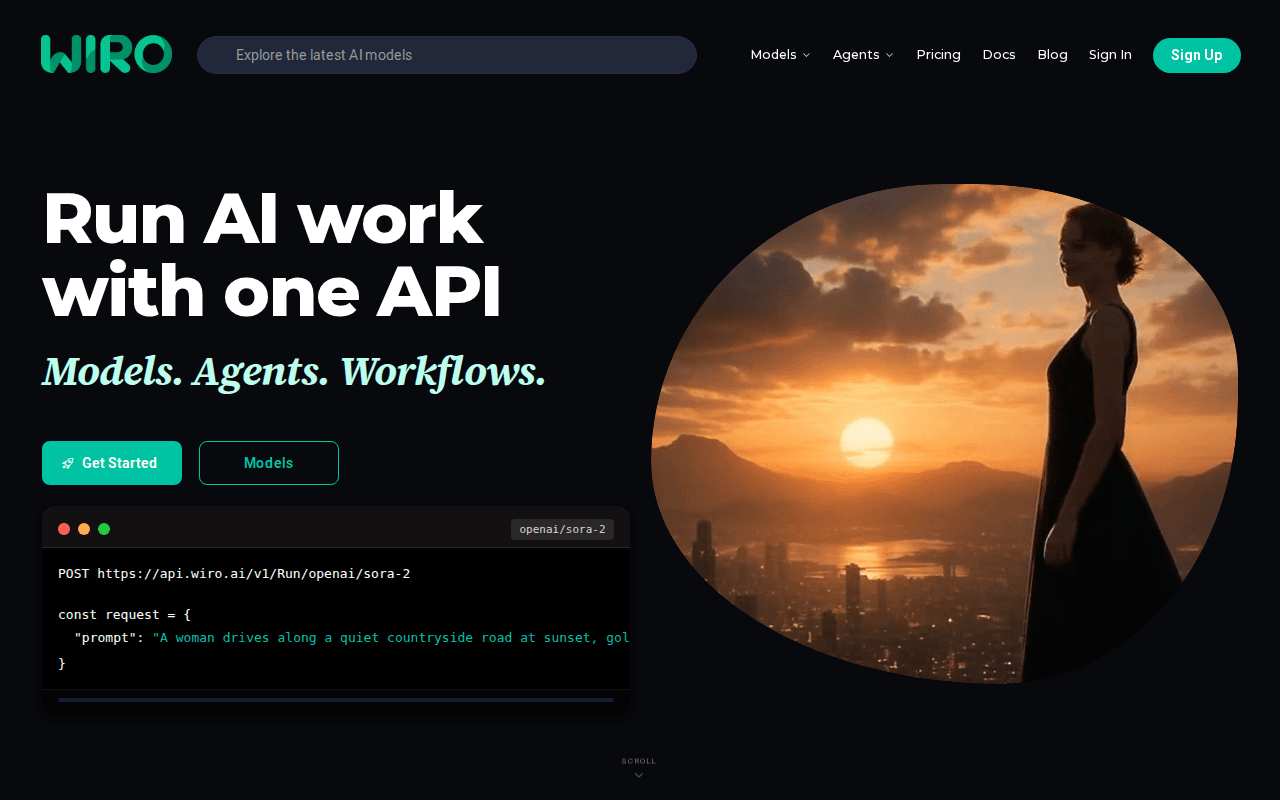Click the 'POST https://api.wiro.ai/v1/Run/openai/sora-2' line
This screenshot has width=1280, height=800.
[x=234, y=574]
